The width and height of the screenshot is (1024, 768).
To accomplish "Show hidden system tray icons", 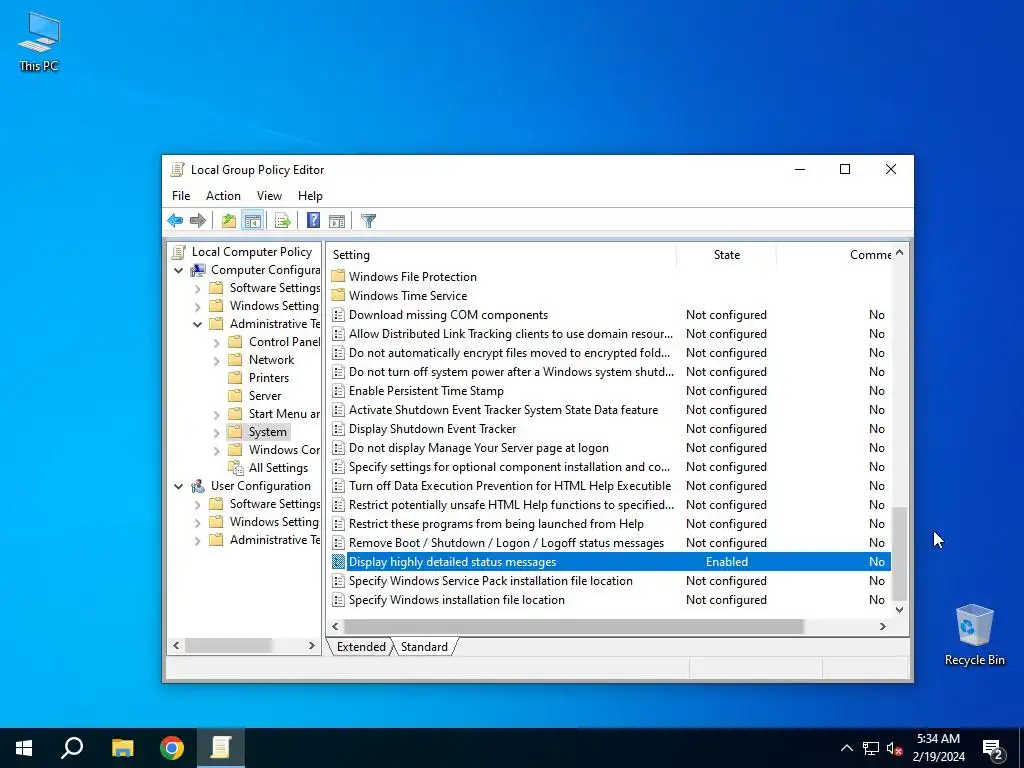I will click(x=846, y=748).
